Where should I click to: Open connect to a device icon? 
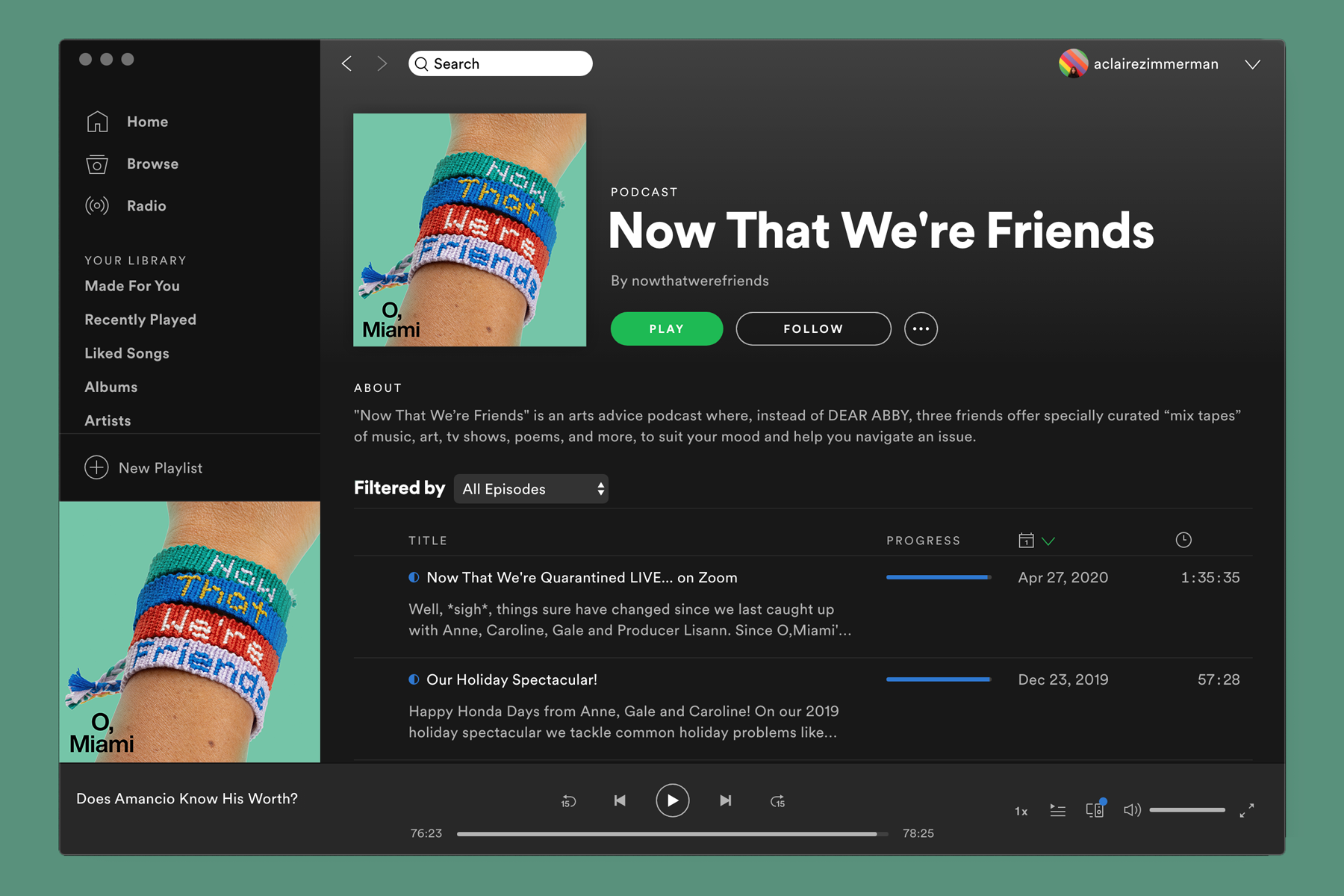(1095, 809)
